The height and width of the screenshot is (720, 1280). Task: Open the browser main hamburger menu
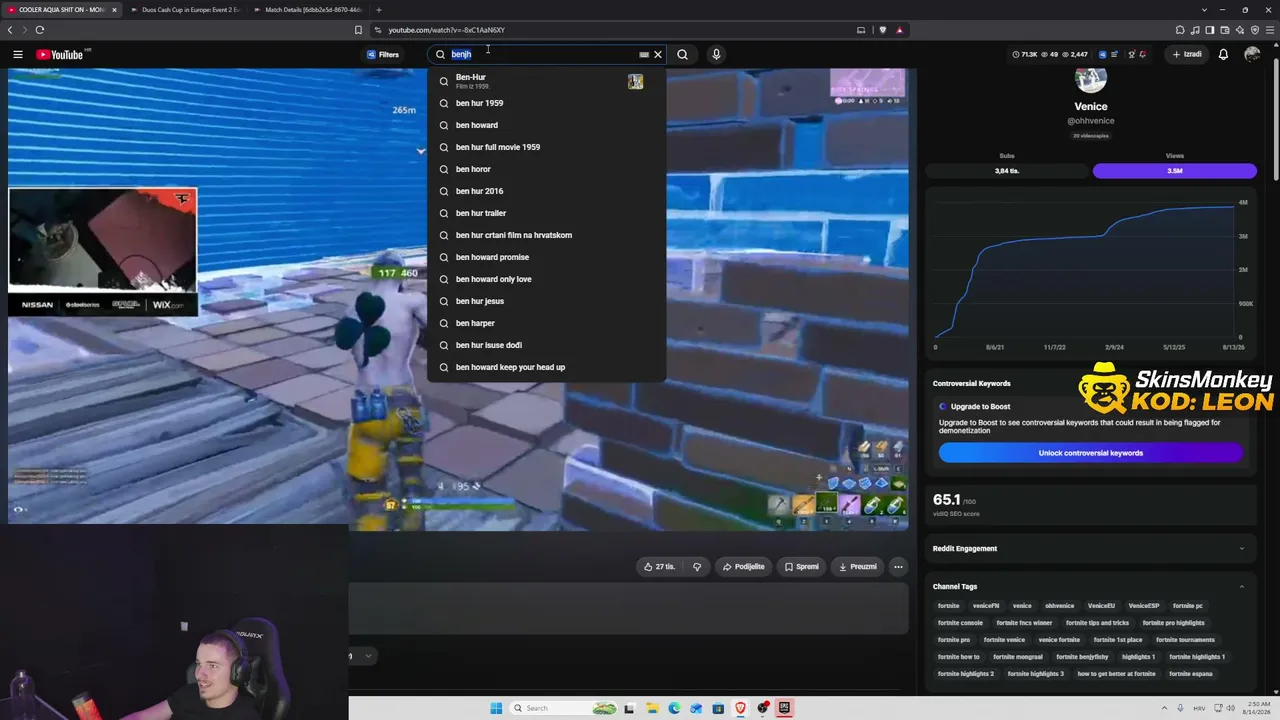point(1270,30)
